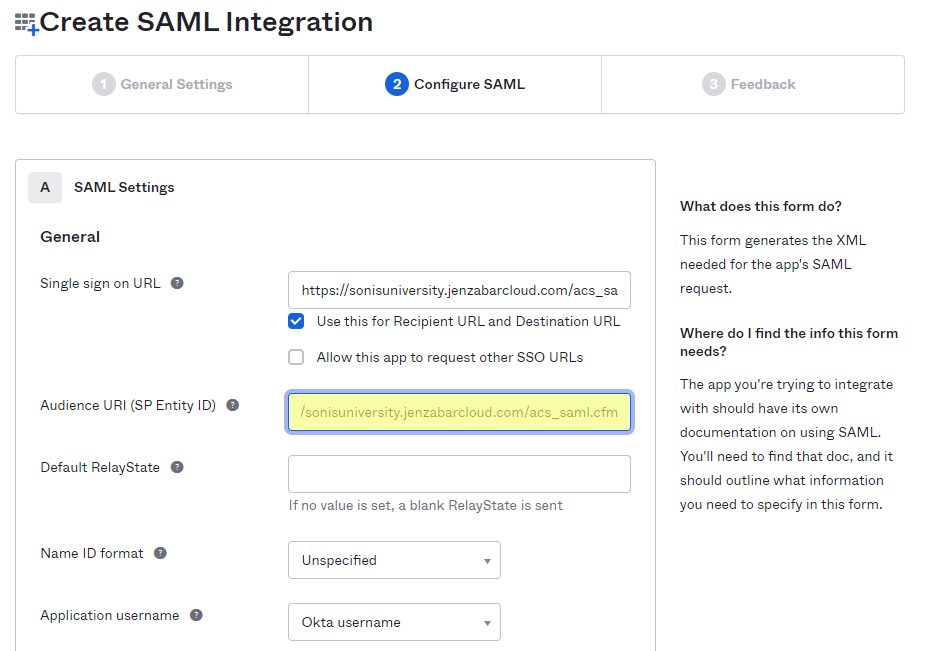The height and width of the screenshot is (651, 936).
Task: Enable Allow this app to request other SSO URLs
Action: point(296,356)
